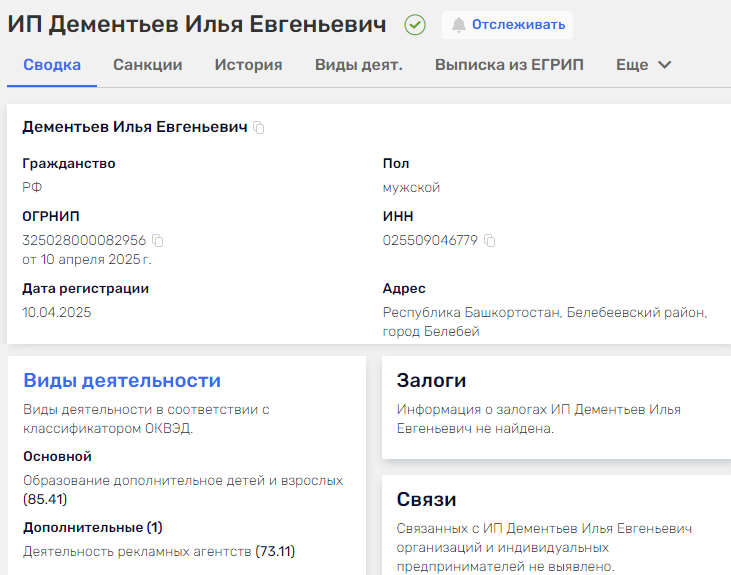Click Деятельность рекламных агентств (73.11)
The width and height of the screenshot is (731, 575).
[159, 551]
